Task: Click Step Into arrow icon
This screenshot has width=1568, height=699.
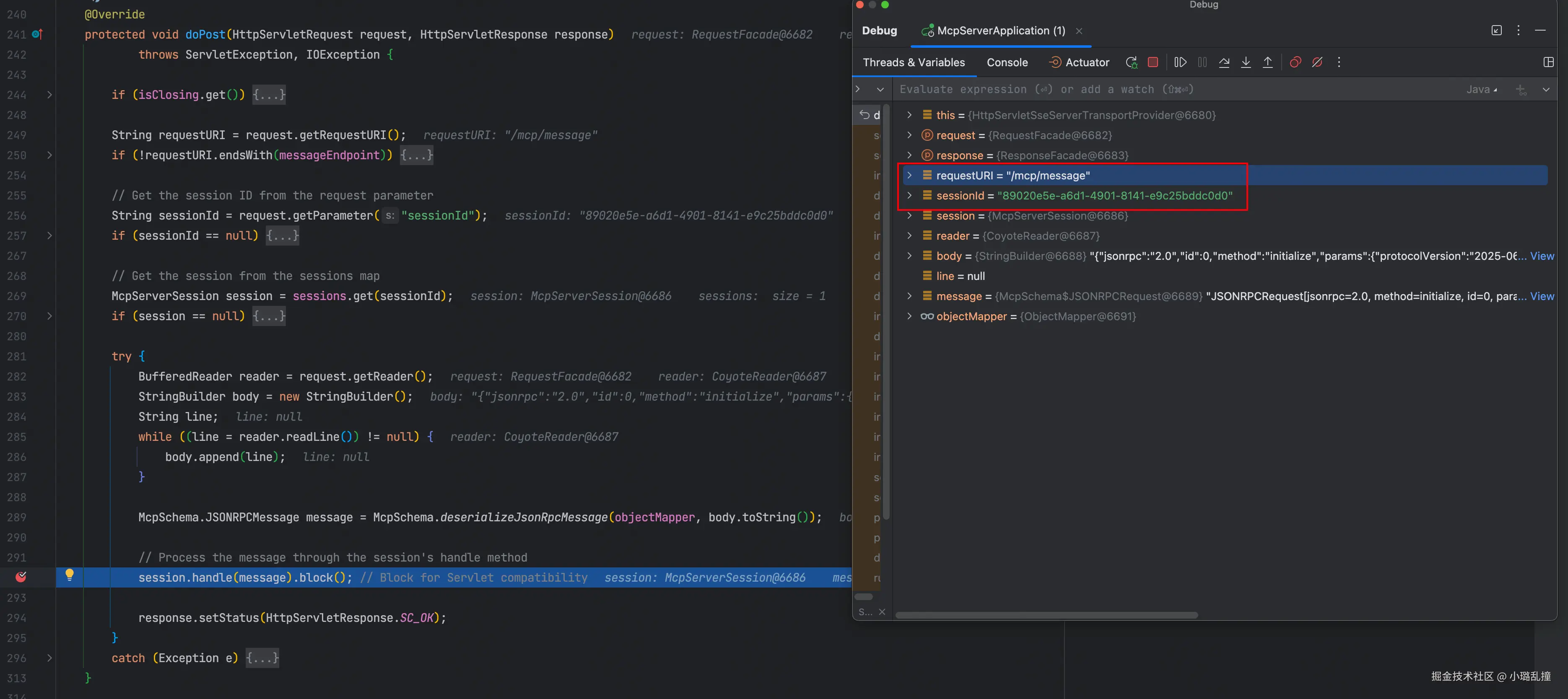Action: click(1246, 62)
